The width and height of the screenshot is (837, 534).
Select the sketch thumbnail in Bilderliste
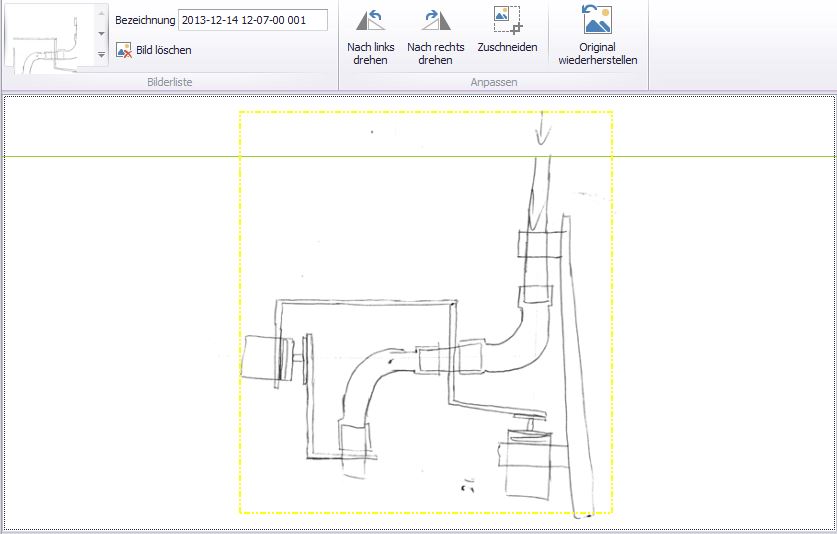coord(49,36)
